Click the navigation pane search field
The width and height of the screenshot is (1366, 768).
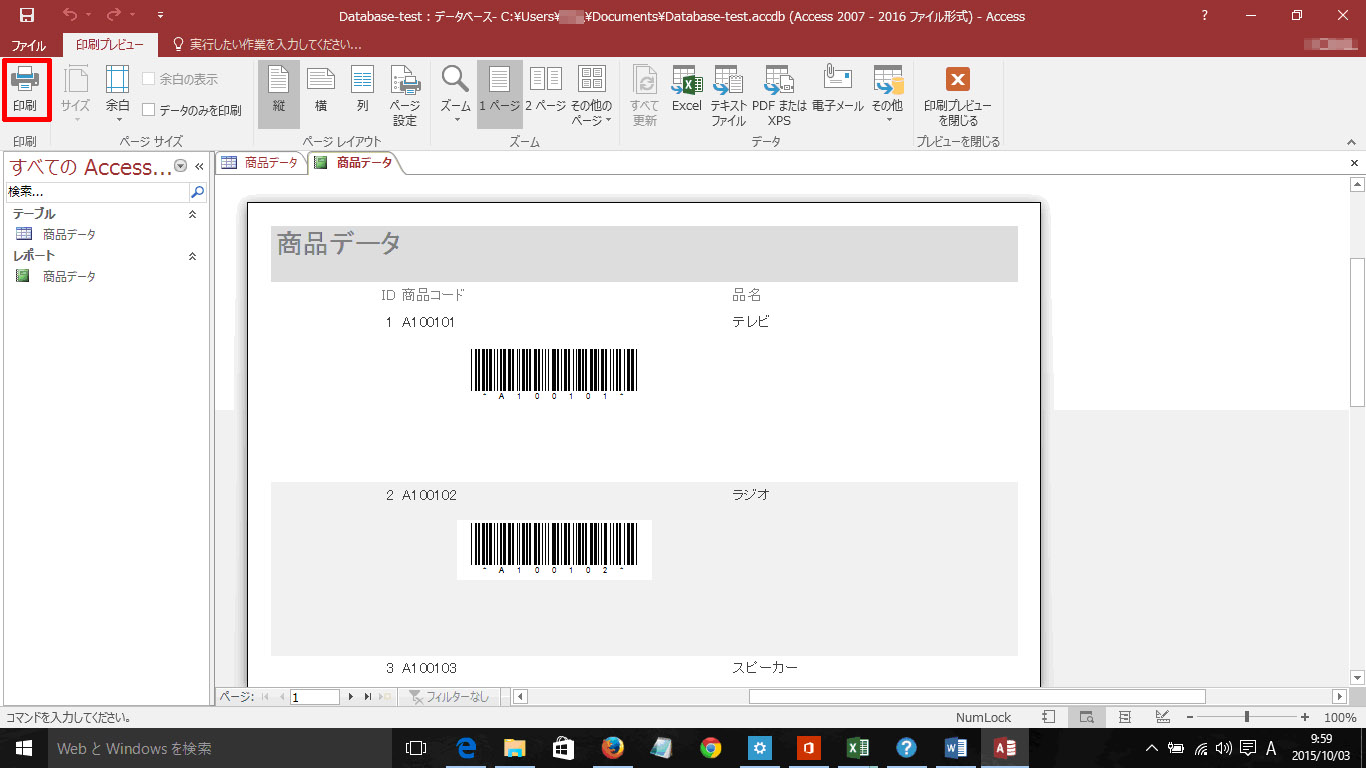[x=97, y=192]
